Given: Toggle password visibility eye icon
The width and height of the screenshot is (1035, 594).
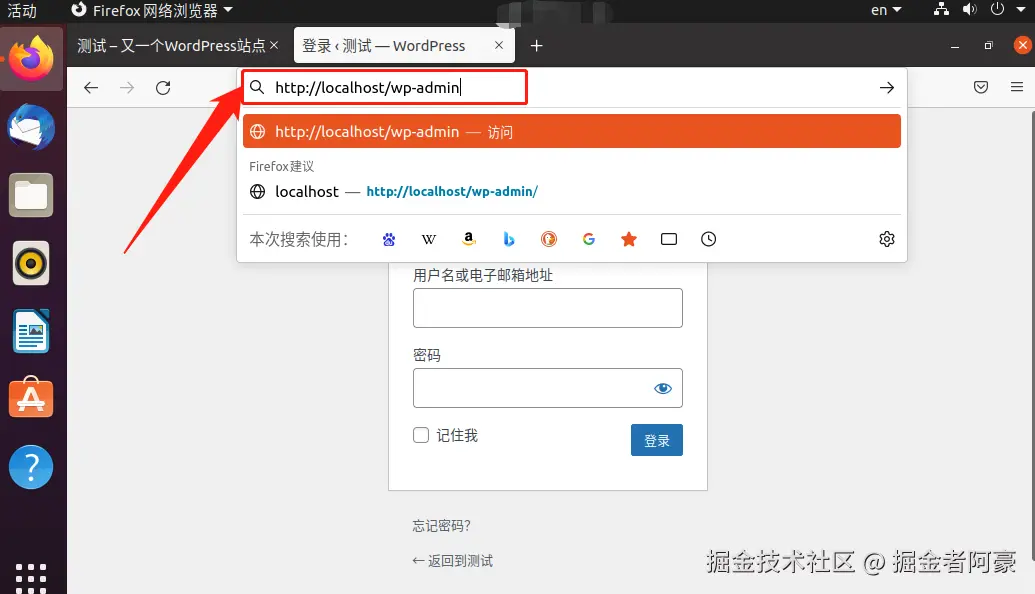Looking at the screenshot, I should pos(663,388).
